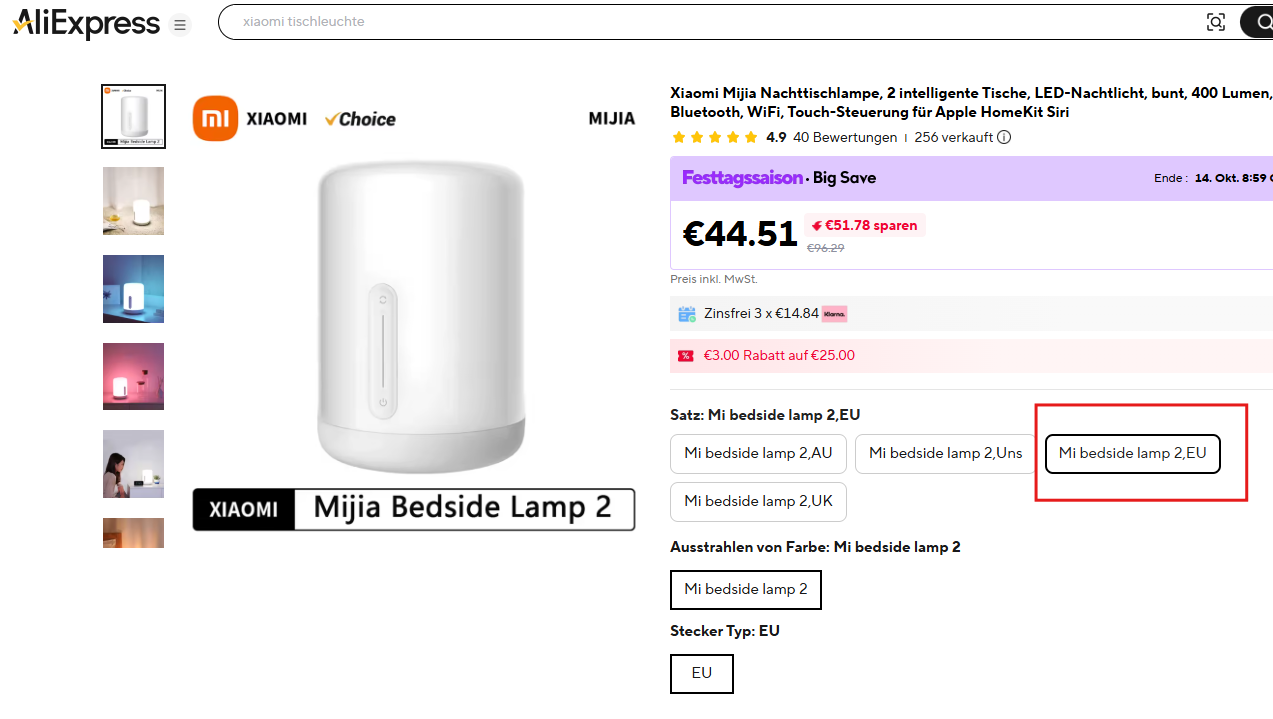The height and width of the screenshot is (719, 1273).
Task: Click the search field with xiaomi tischleuchte
Action: pos(700,22)
